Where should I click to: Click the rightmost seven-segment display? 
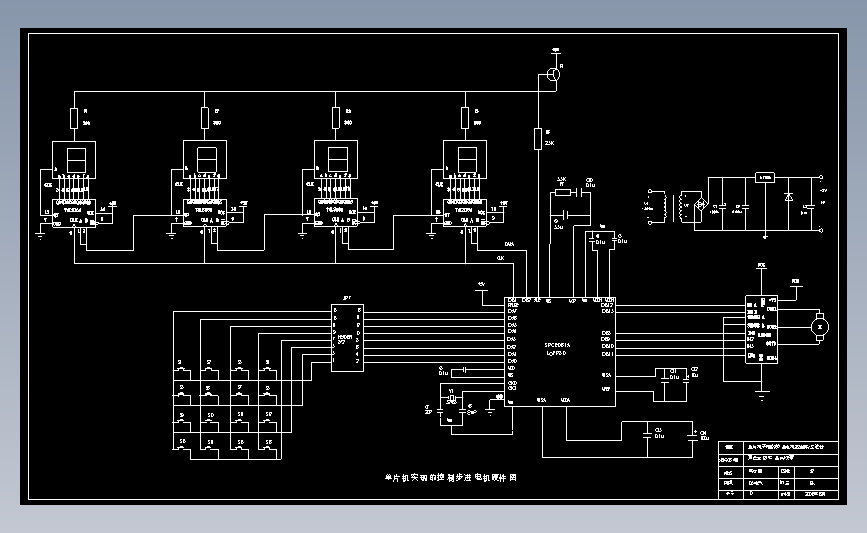[465, 159]
